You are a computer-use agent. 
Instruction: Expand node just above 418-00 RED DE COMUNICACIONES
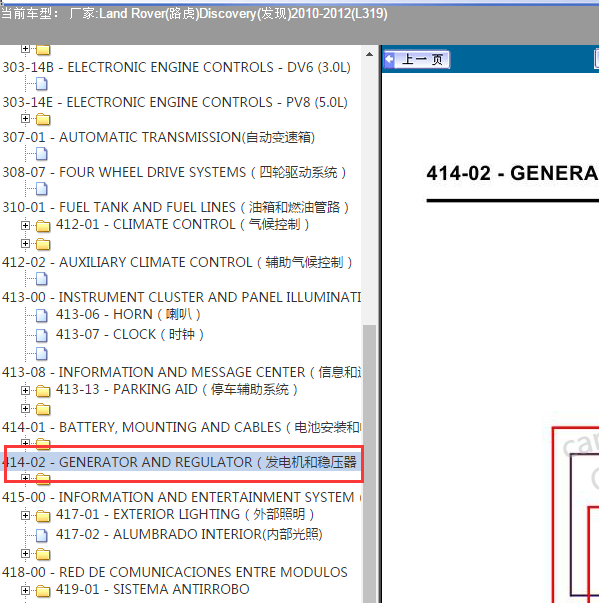[25, 553]
